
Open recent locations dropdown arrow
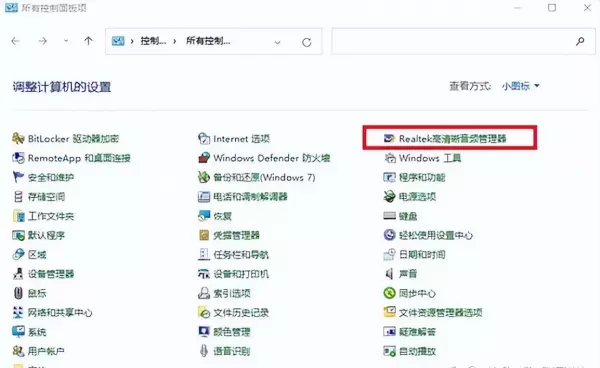(x=66, y=41)
